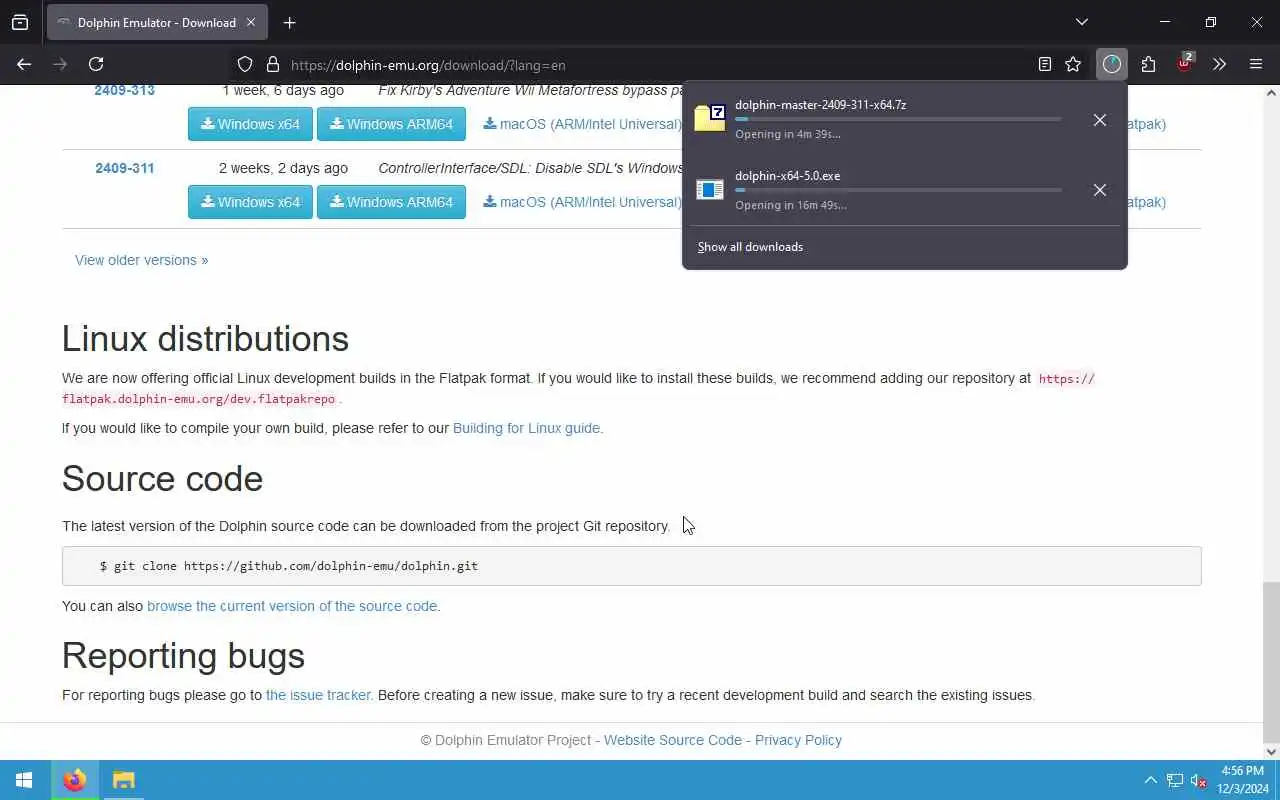The height and width of the screenshot is (800, 1280).
Task: Open the 2409-313 version link
Action: 124,90
